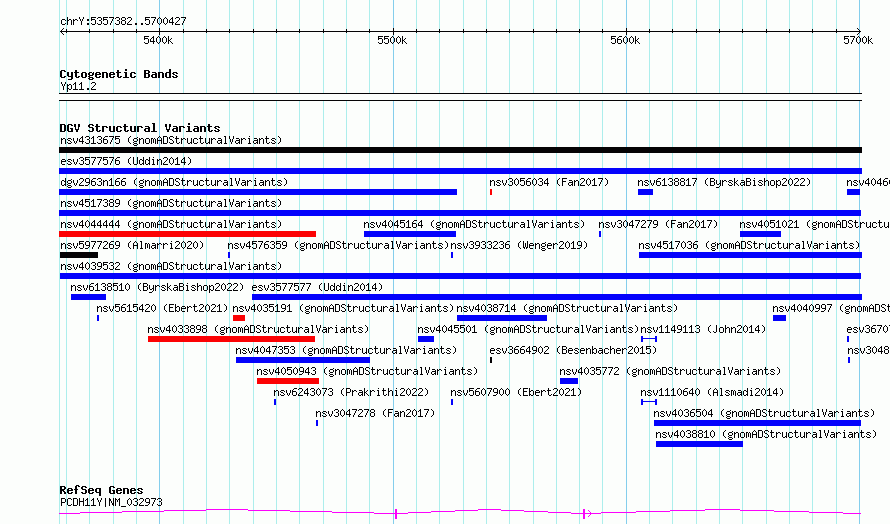
Task: Click the 5600k ruler position
Action: pos(625,40)
